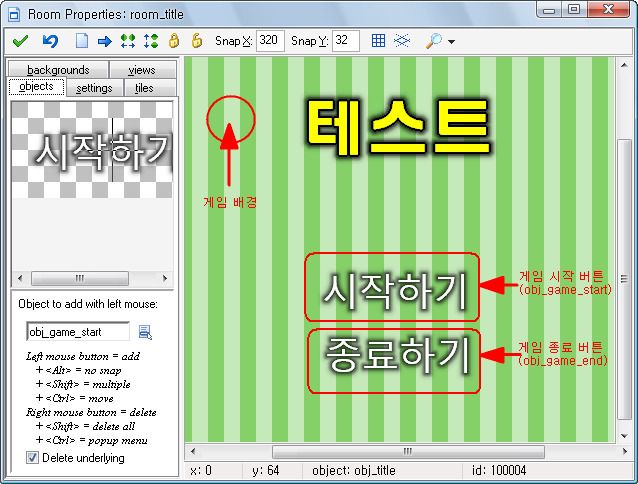
Task: Select the objects tab
Action: tap(36, 87)
